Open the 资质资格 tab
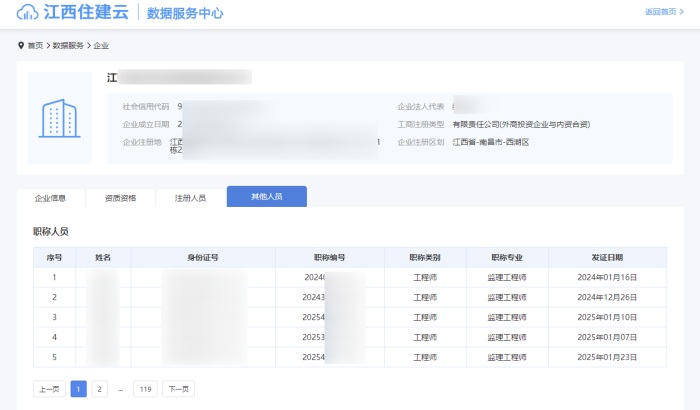700x410 pixels. coord(120,198)
